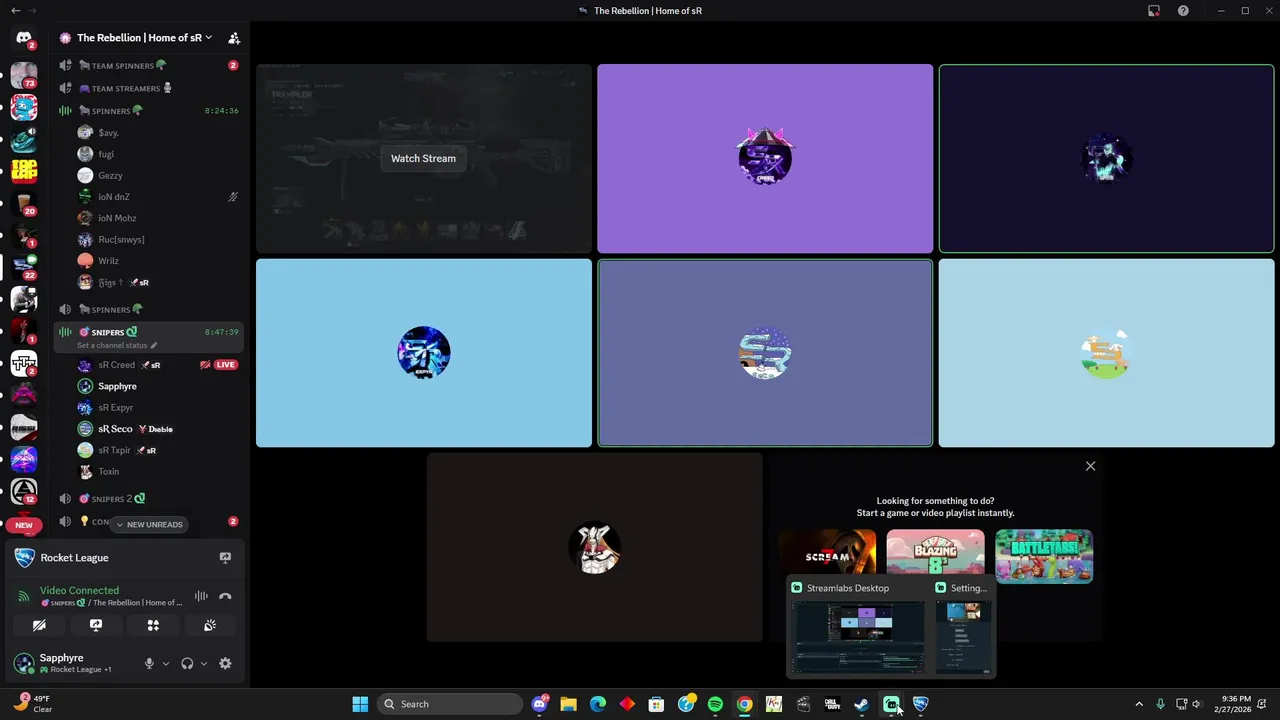This screenshot has width=1280, height=720.
Task: Select the Streamlabs Settings window preview
Action: 964,628
